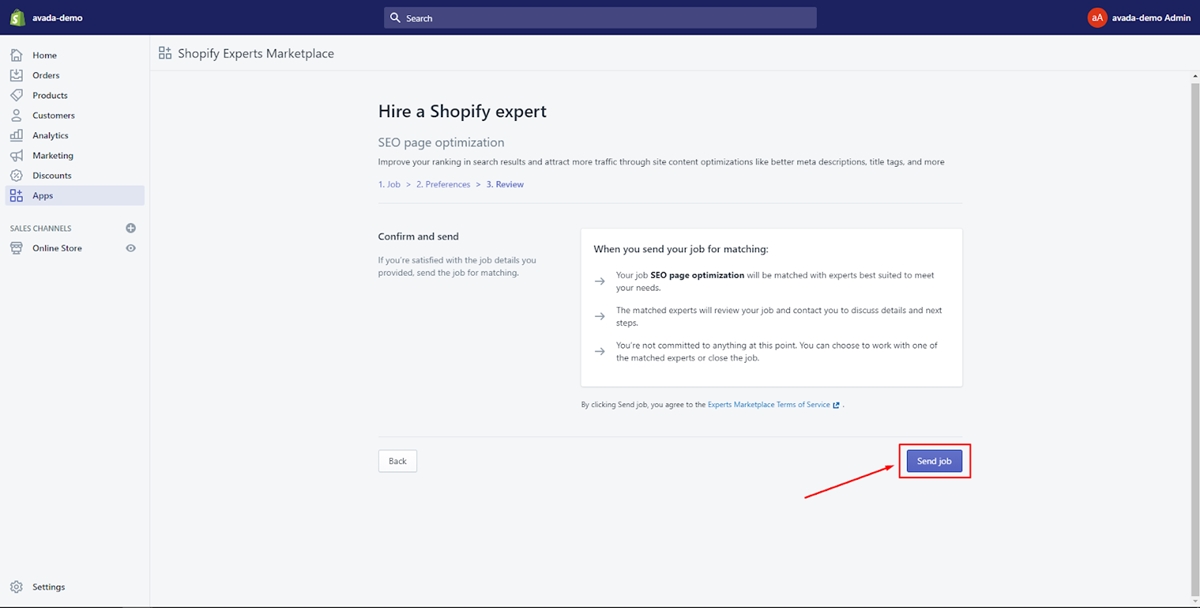Click the Discounts badge icon
The width and height of the screenshot is (1200, 608).
coord(16,175)
